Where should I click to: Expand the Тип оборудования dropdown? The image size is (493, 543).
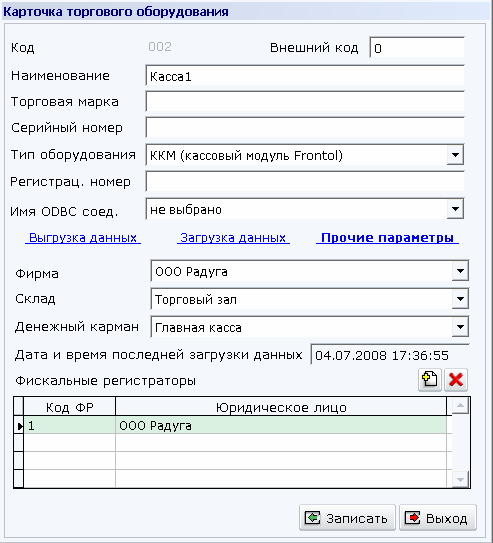point(455,155)
